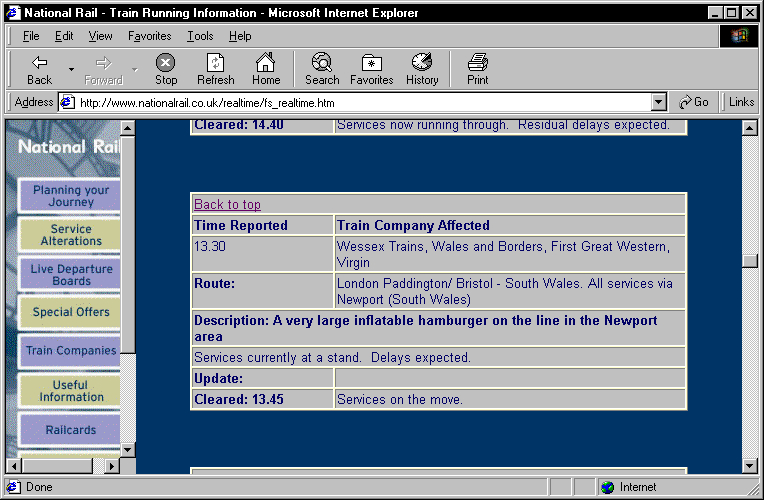Click the 'Route:' label cell
This screenshot has height=500, width=764.
tap(262, 291)
